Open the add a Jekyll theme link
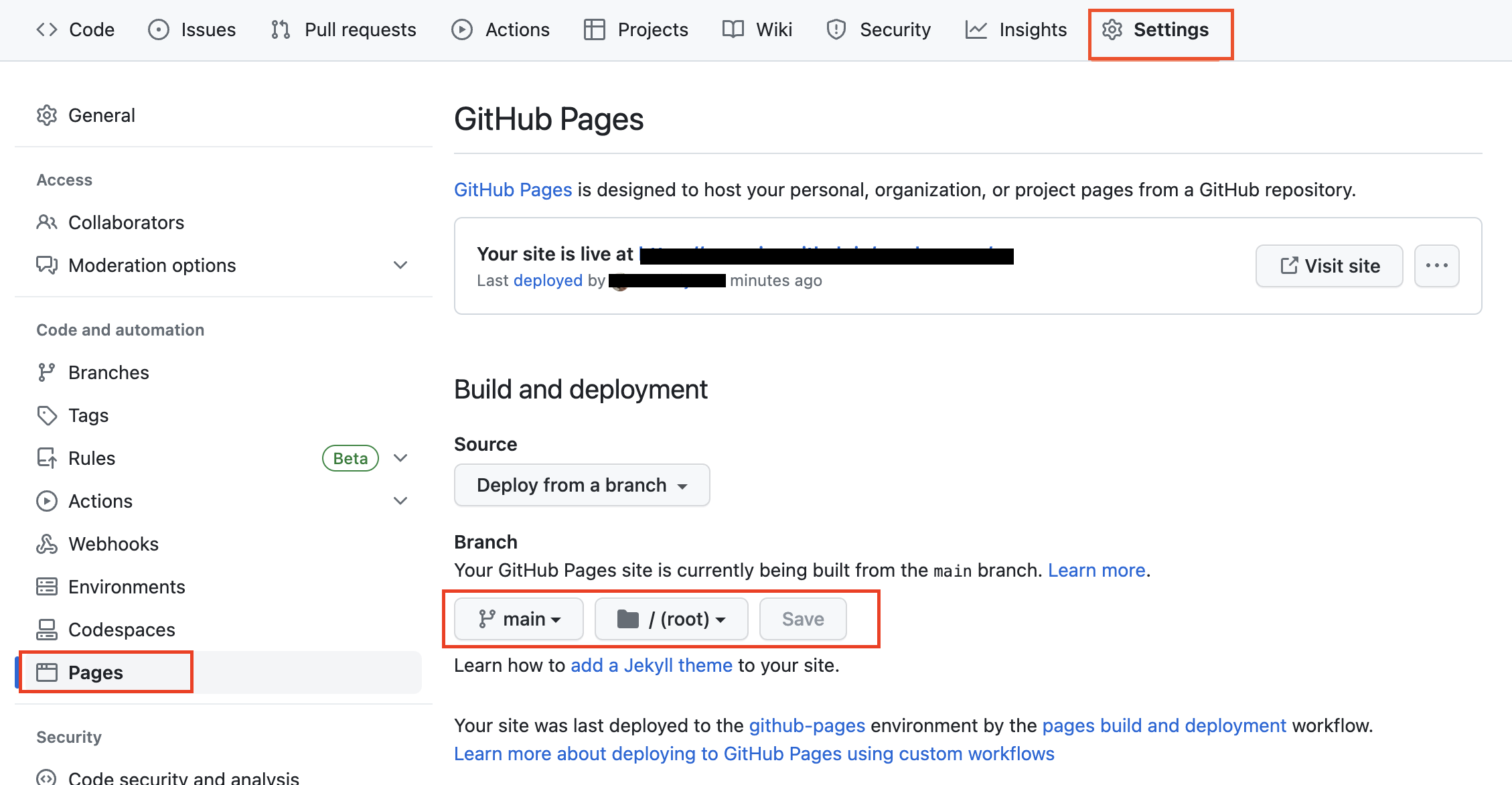 [652, 665]
